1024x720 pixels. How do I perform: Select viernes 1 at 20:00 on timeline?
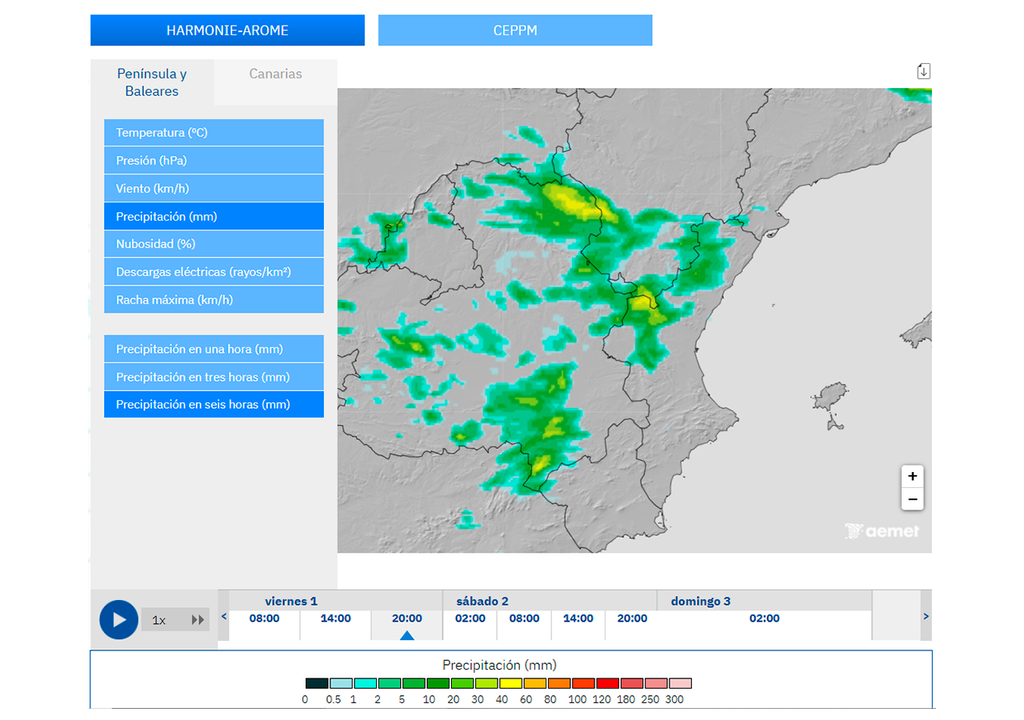click(x=407, y=618)
